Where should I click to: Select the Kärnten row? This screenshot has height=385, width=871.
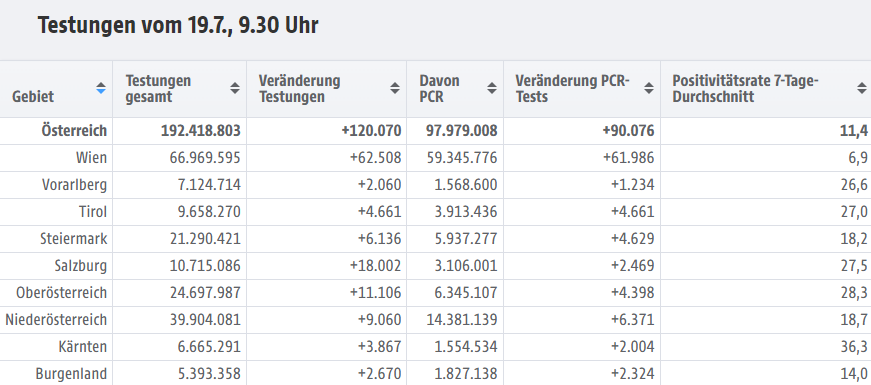click(x=436, y=347)
